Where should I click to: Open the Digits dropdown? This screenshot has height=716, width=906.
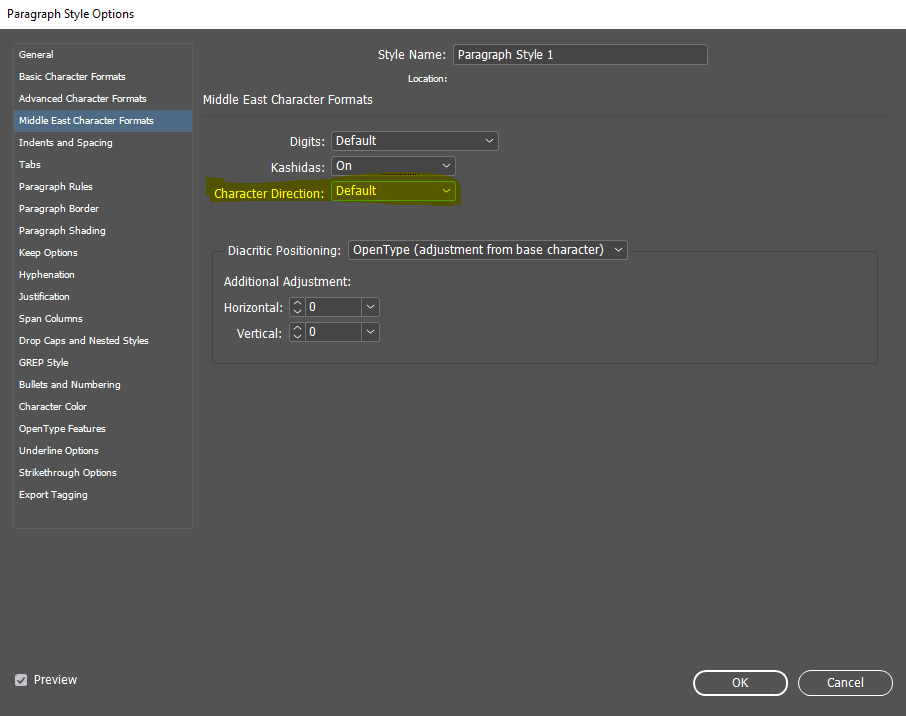point(414,141)
